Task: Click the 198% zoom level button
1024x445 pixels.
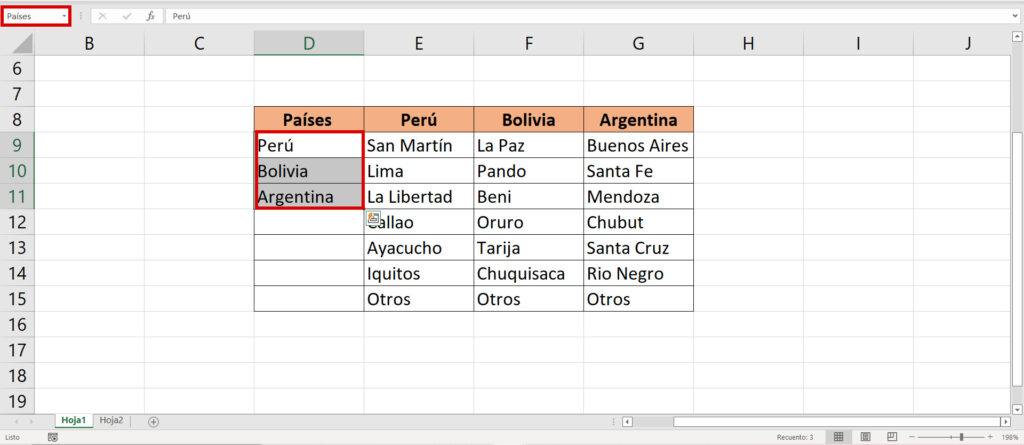Action: (x=1010, y=437)
